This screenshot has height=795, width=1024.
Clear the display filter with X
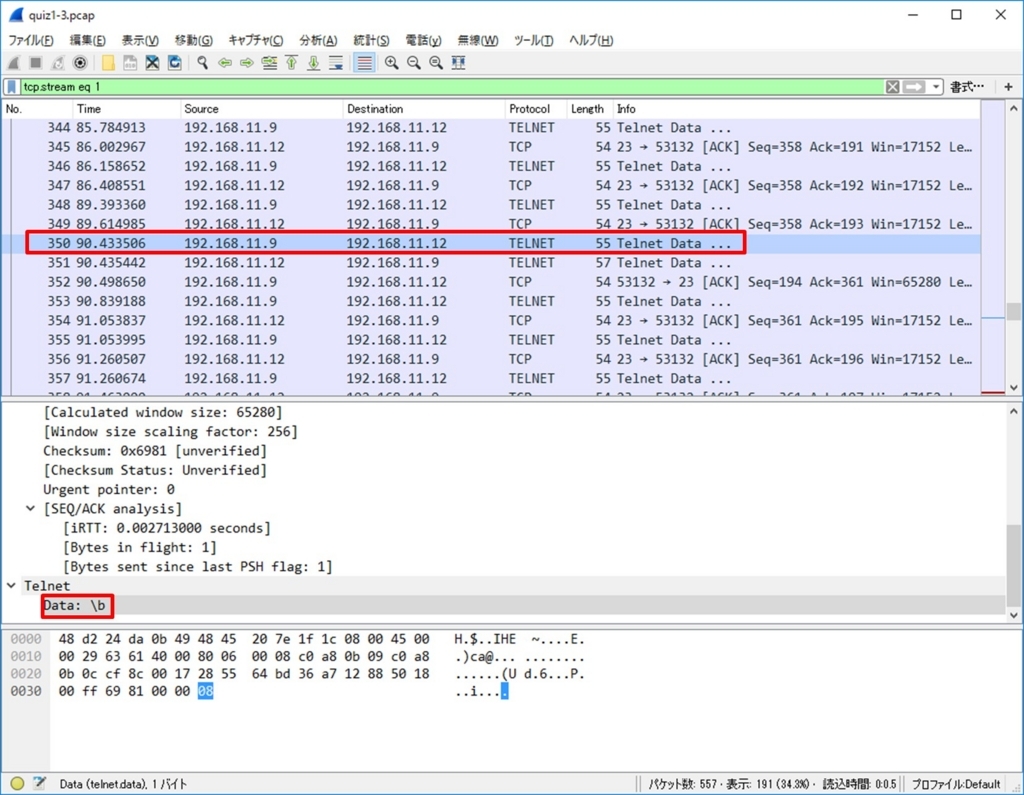pyautogui.click(x=892, y=87)
